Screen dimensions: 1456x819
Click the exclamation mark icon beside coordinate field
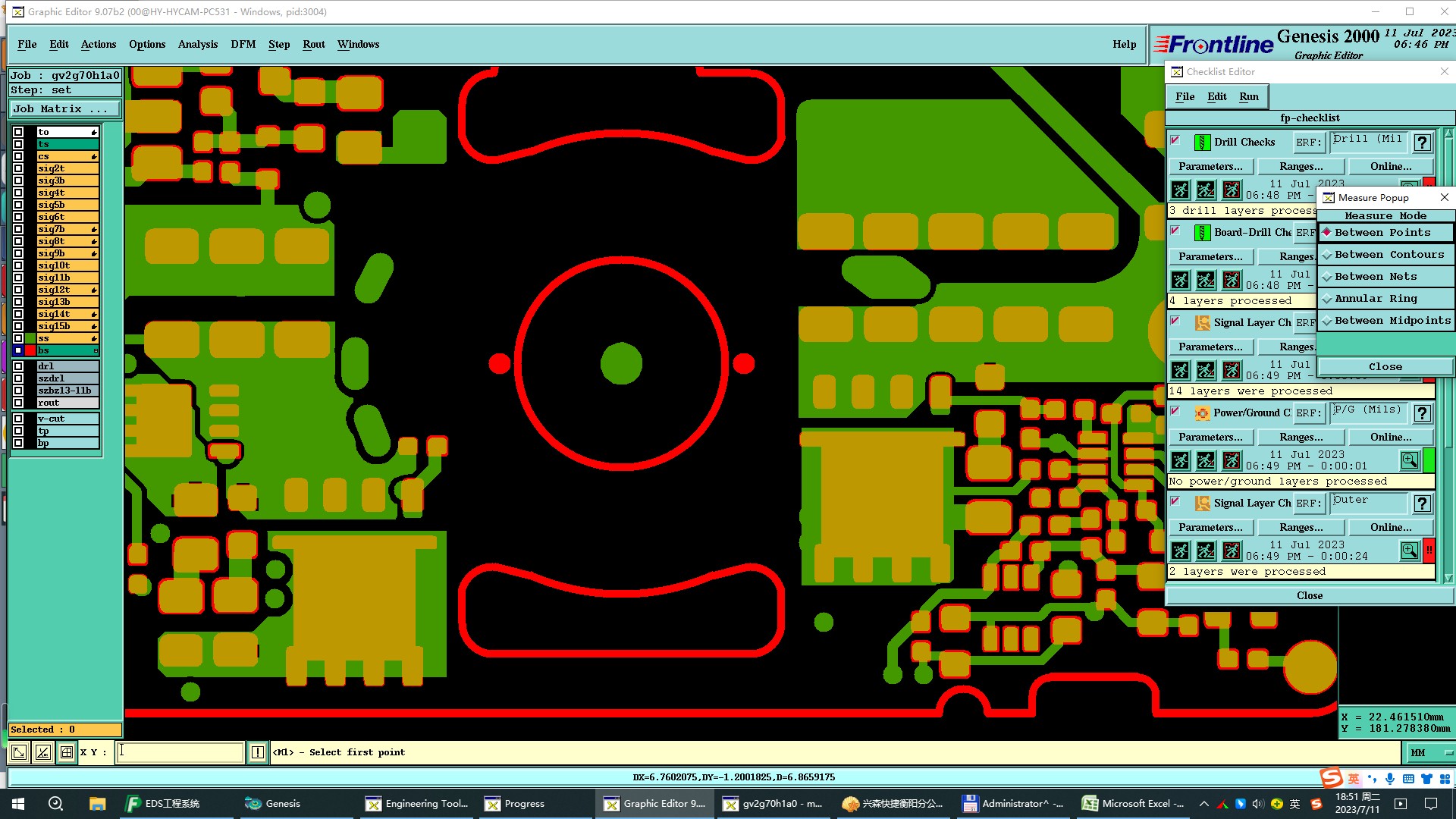tap(258, 752)
